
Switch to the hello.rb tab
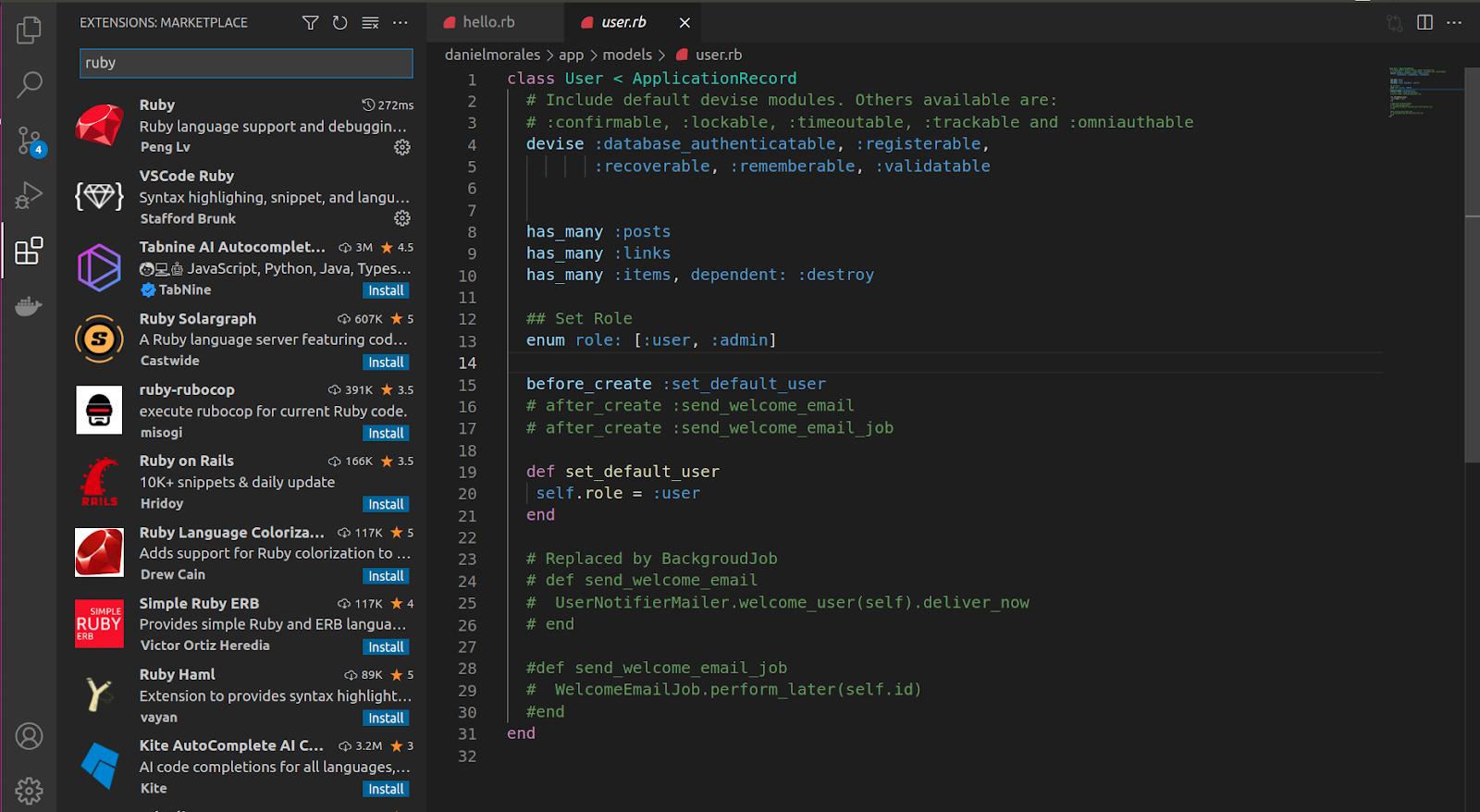pyautogui.click(x=488, y=22)
